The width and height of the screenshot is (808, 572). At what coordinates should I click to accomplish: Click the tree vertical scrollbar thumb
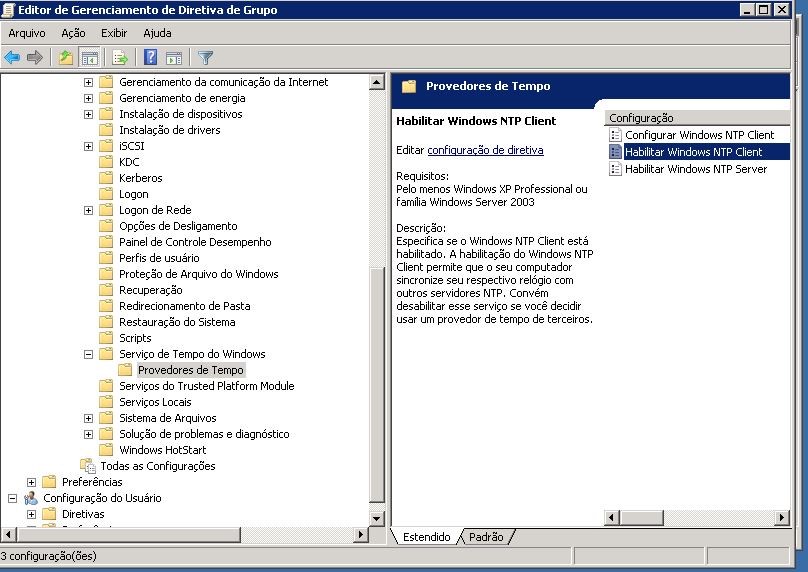click(x=377, y=385)
